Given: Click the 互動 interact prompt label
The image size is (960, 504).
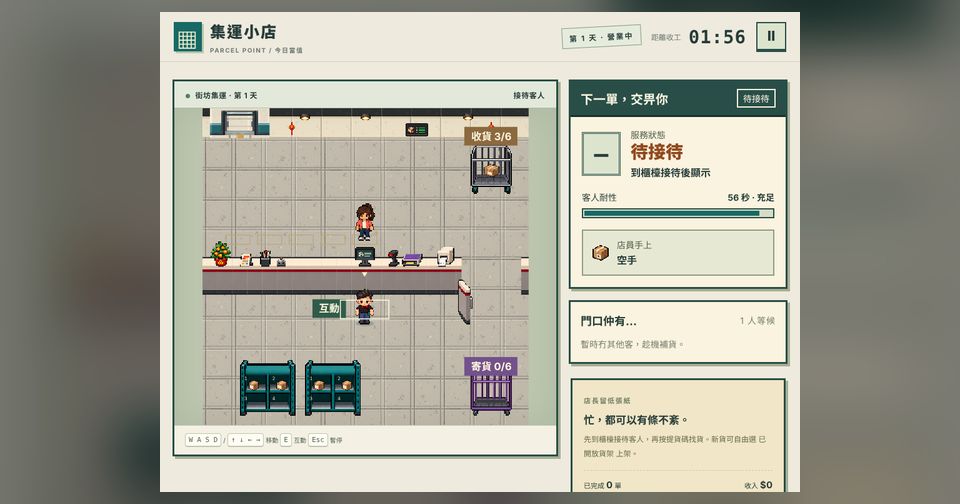Looking at the screenshot, I should coord(329,308).
